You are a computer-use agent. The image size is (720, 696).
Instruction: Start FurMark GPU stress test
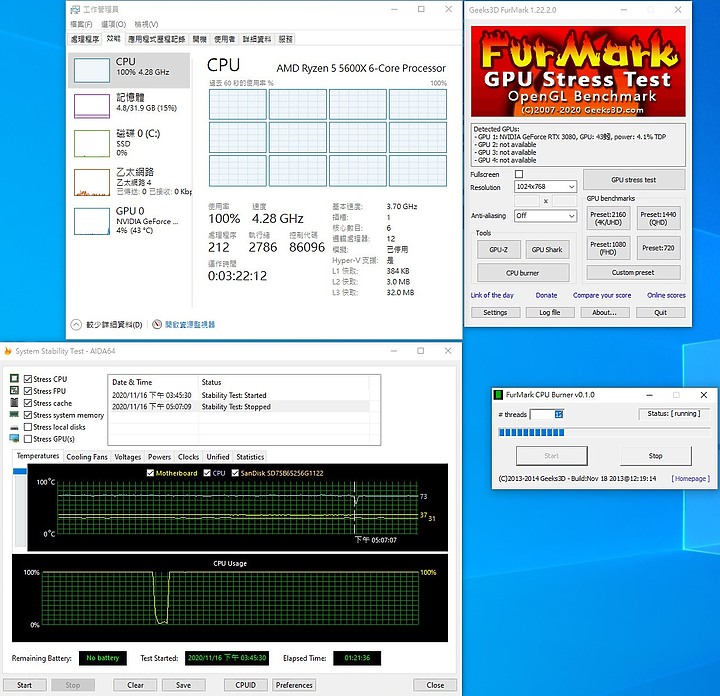pyautogui.click(x=634, y=180)
